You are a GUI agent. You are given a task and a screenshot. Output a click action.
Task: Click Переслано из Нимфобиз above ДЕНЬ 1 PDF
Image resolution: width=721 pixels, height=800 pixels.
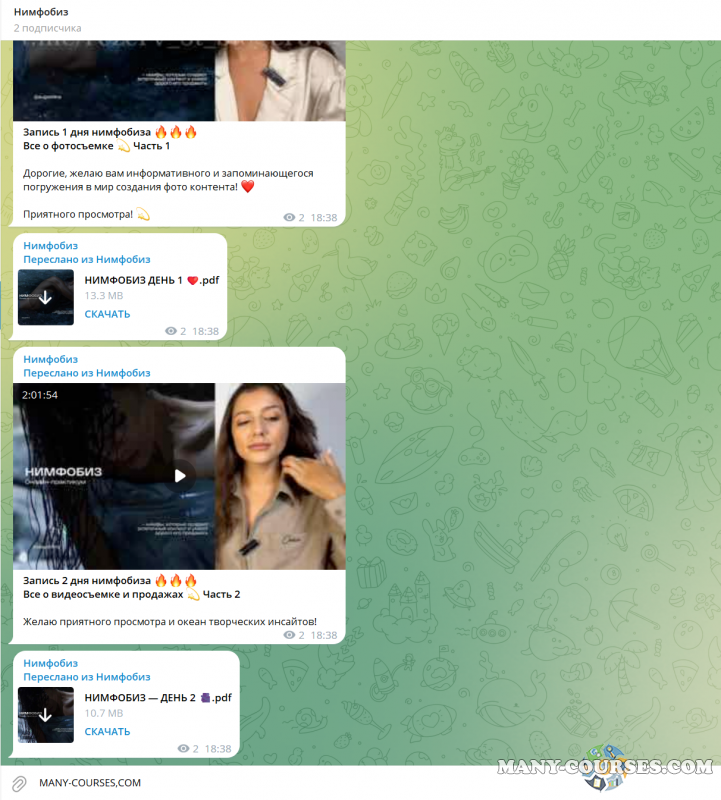87,259
